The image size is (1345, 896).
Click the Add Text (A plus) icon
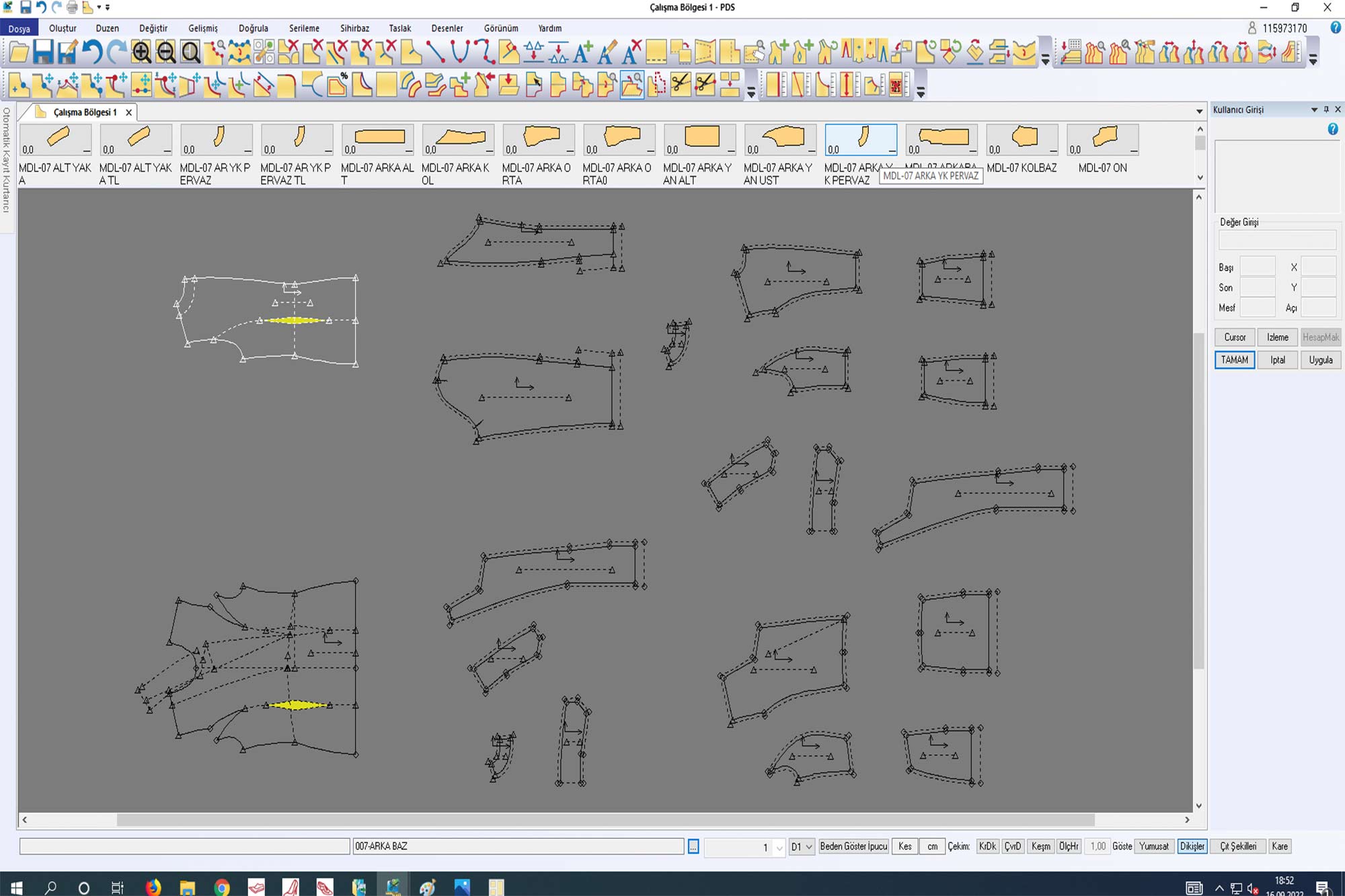[x=583, y=52]
